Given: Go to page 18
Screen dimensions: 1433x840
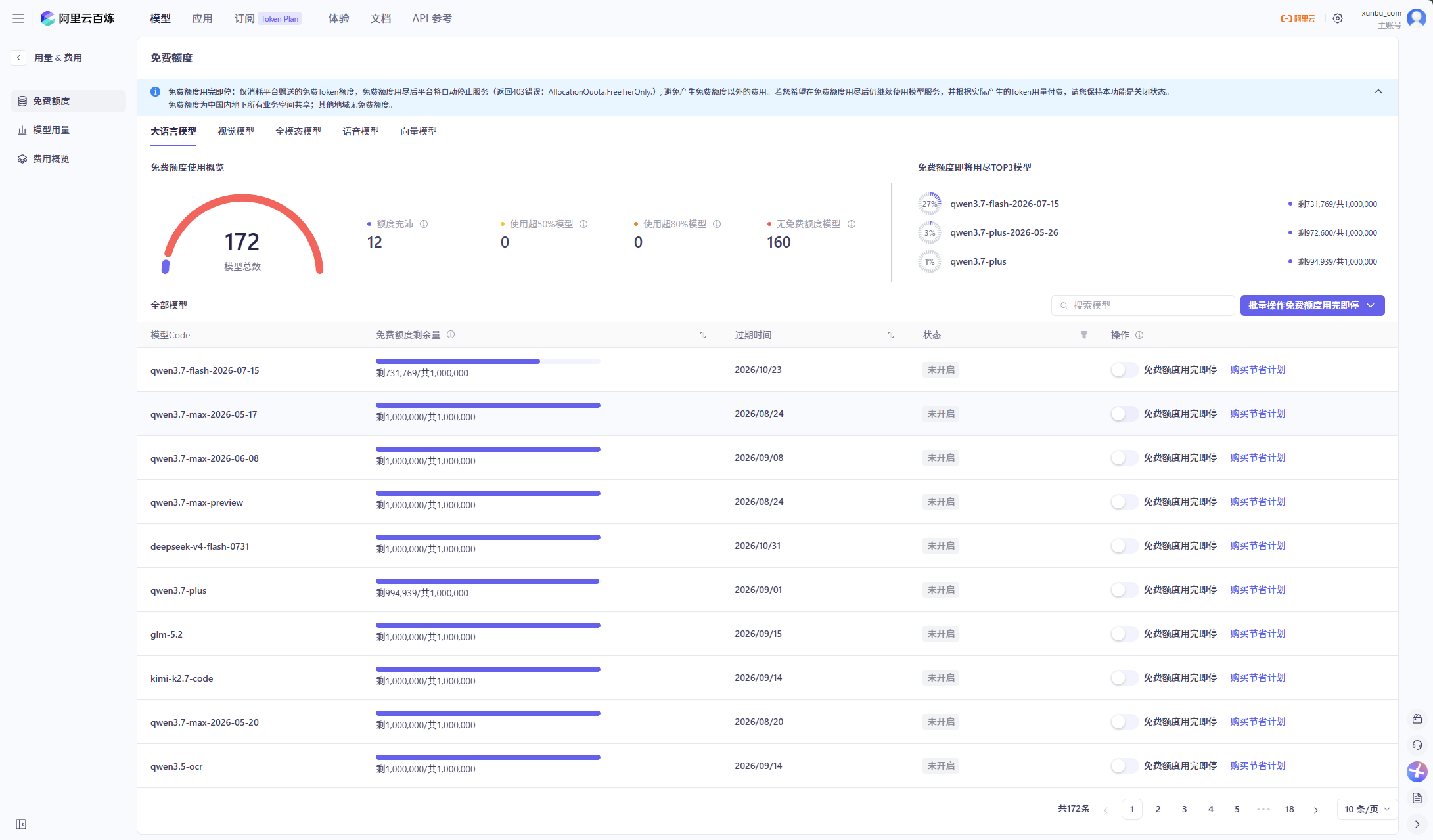Looking at the screenshot, I should pyautogui.click(x=1290, y=810).
